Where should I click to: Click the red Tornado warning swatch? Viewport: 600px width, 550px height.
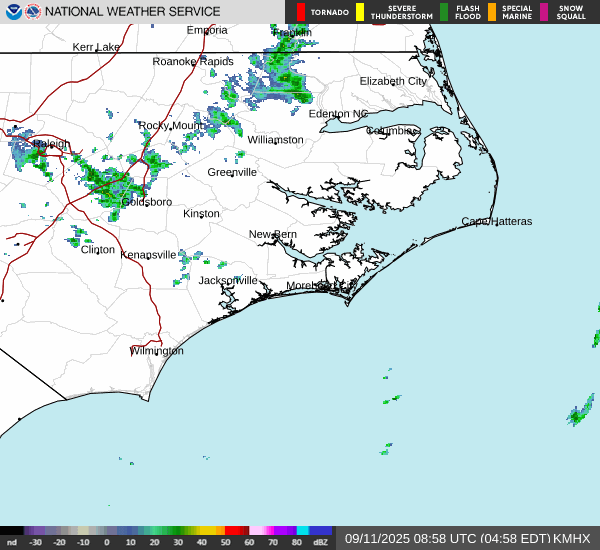pos(301,12)
